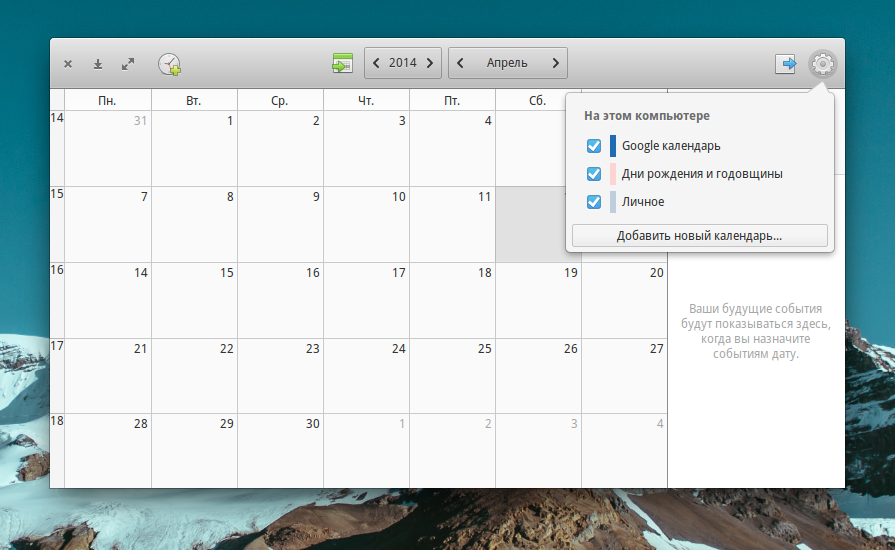Image resolution: width=895 pixels, height=550 pixels.
Task: Go to next year after 2014
Action: [430, 63]
